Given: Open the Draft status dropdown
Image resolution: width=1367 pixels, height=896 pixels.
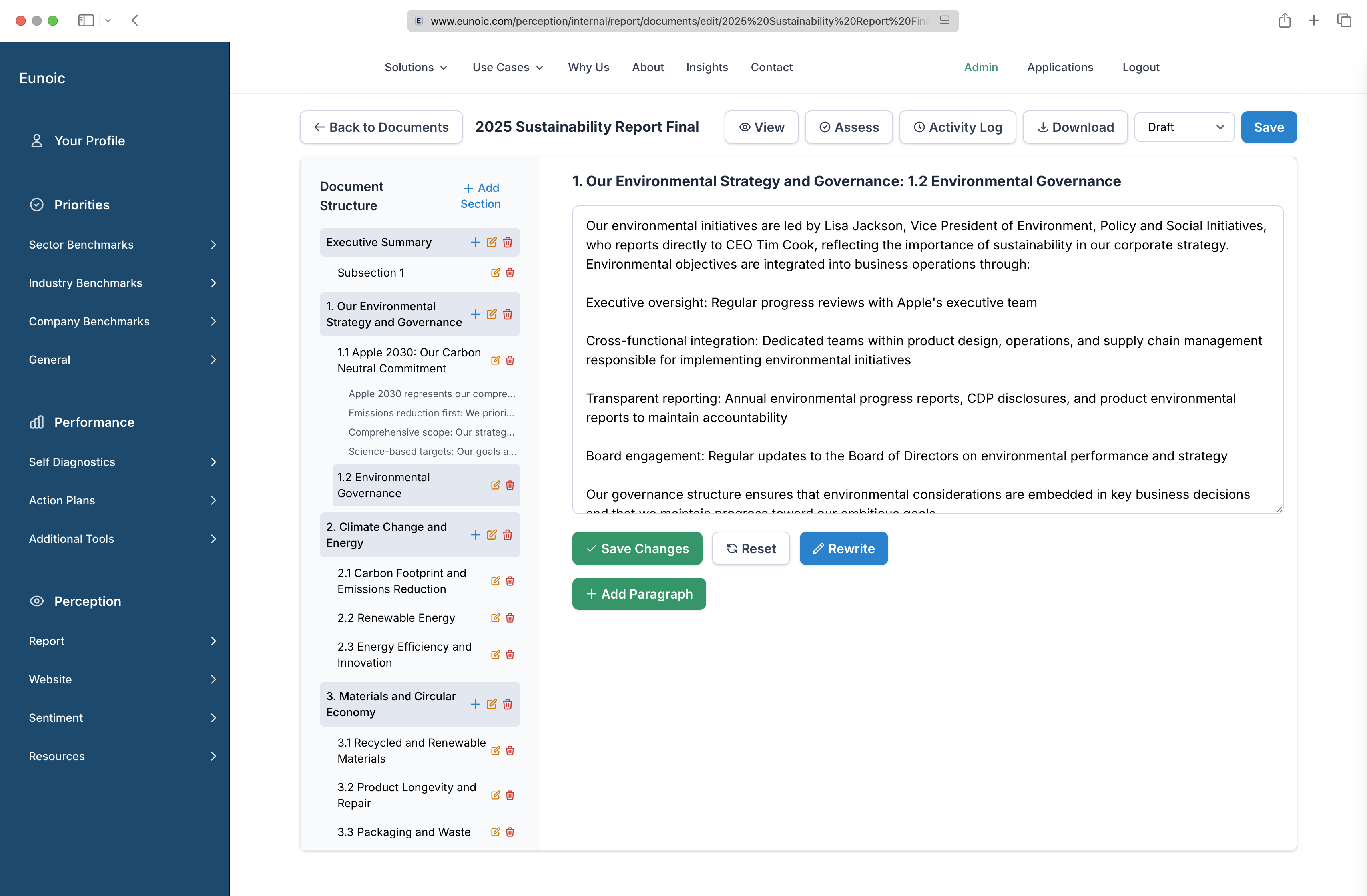Looking at the screenshot, I should pos(1184,127).
